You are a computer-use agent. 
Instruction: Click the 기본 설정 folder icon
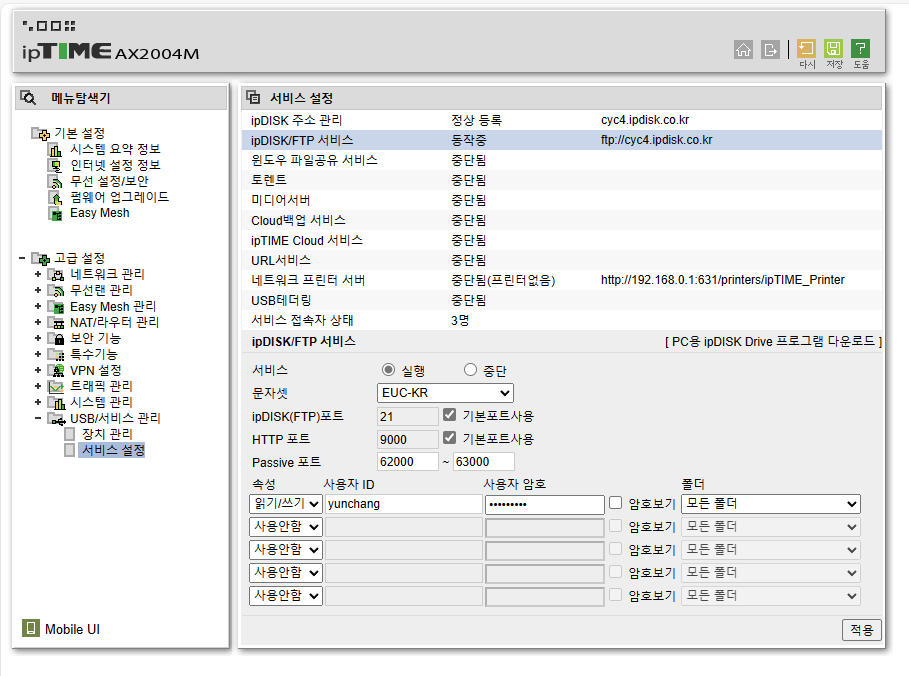pyautogui.click(x=41, y=134)
